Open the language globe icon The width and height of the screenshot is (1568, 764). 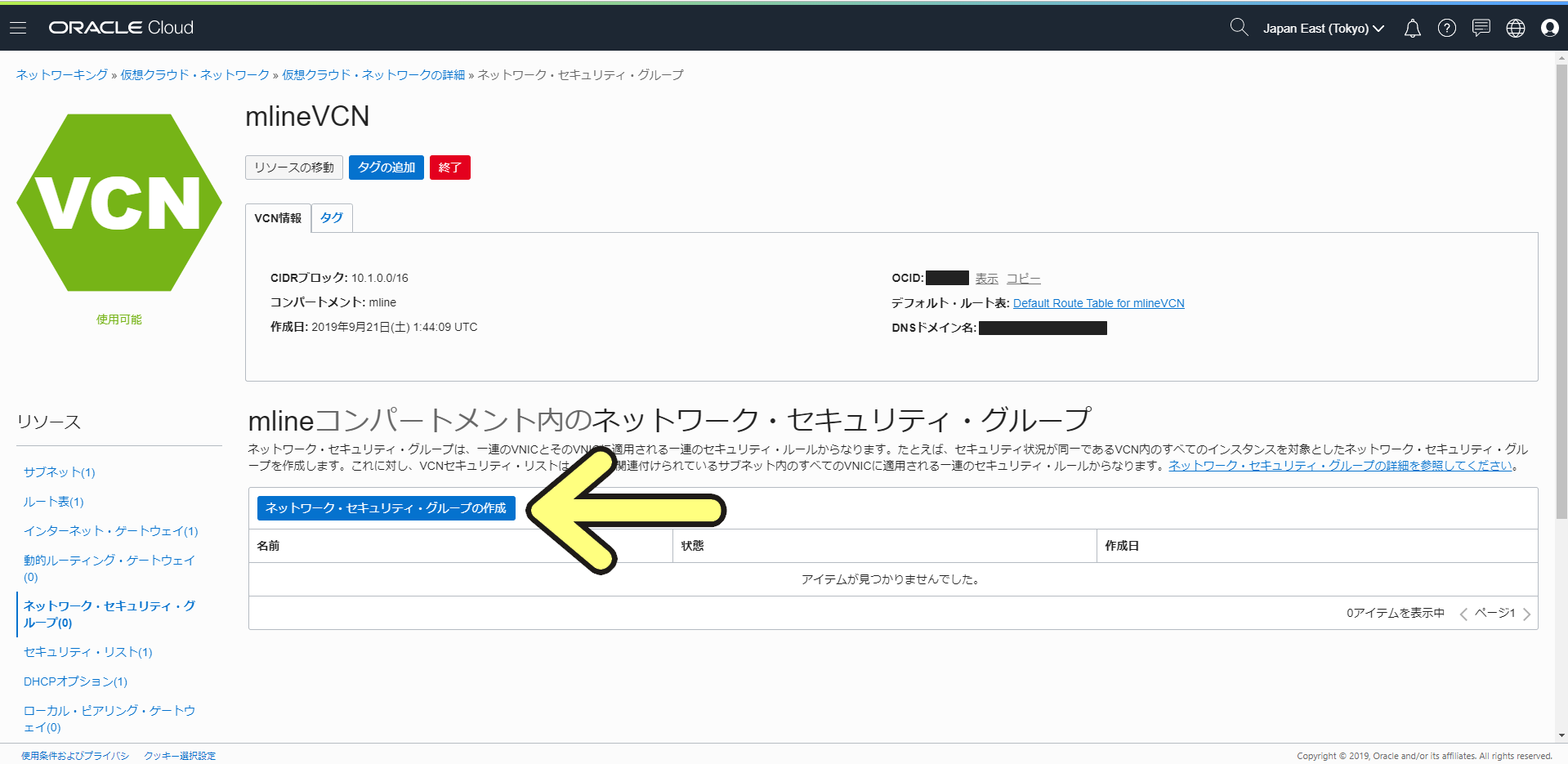coord(1515,29)
